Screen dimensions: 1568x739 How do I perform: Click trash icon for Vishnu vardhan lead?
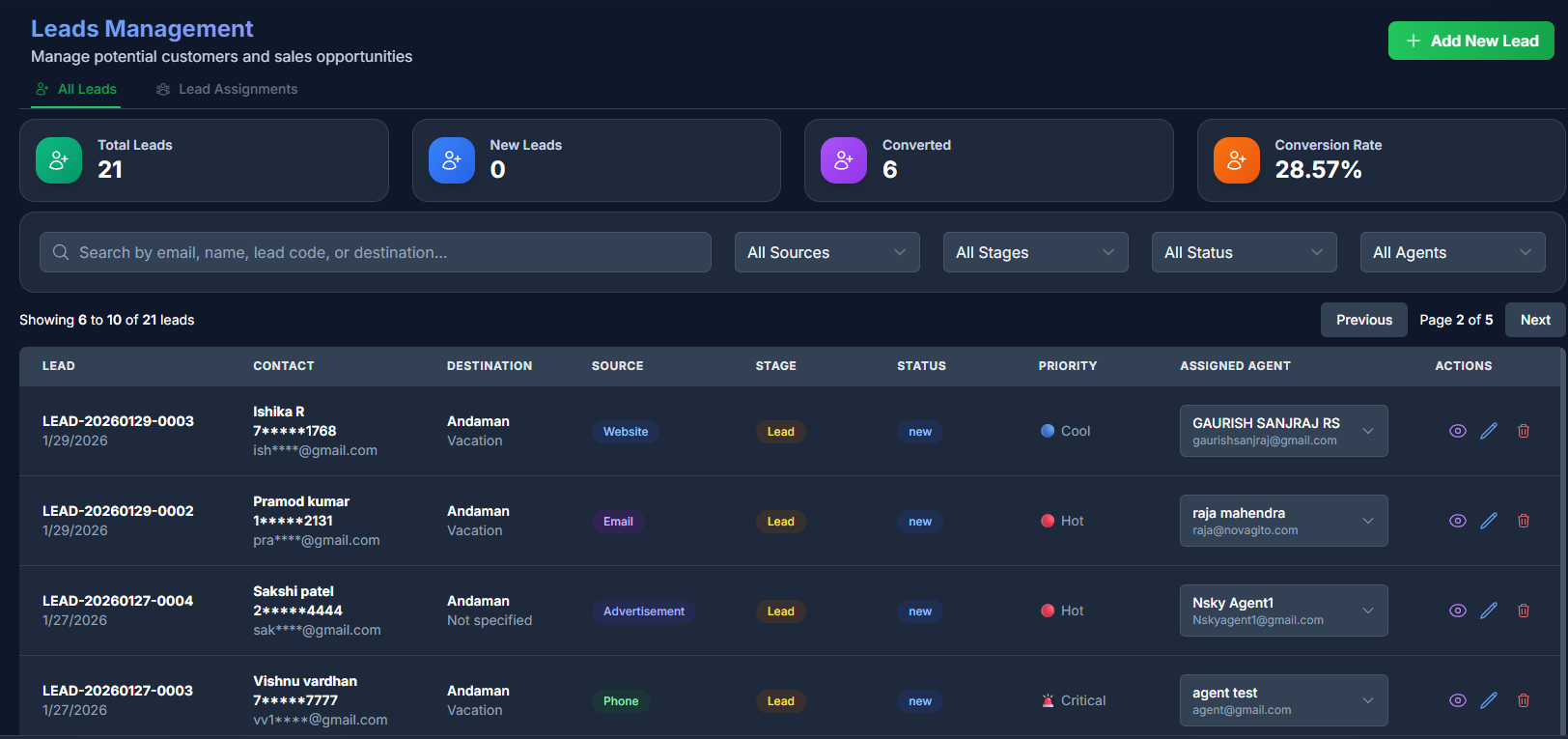coord(1524,700)
